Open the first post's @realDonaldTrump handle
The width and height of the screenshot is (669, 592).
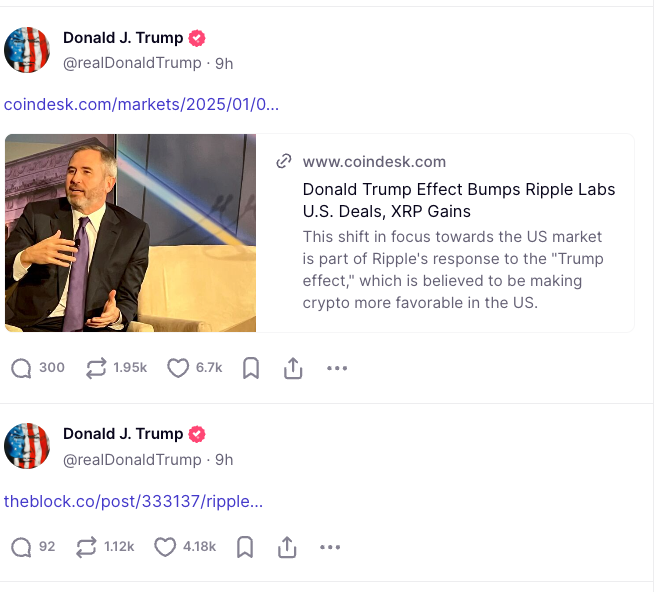click(x=132, y=63)
